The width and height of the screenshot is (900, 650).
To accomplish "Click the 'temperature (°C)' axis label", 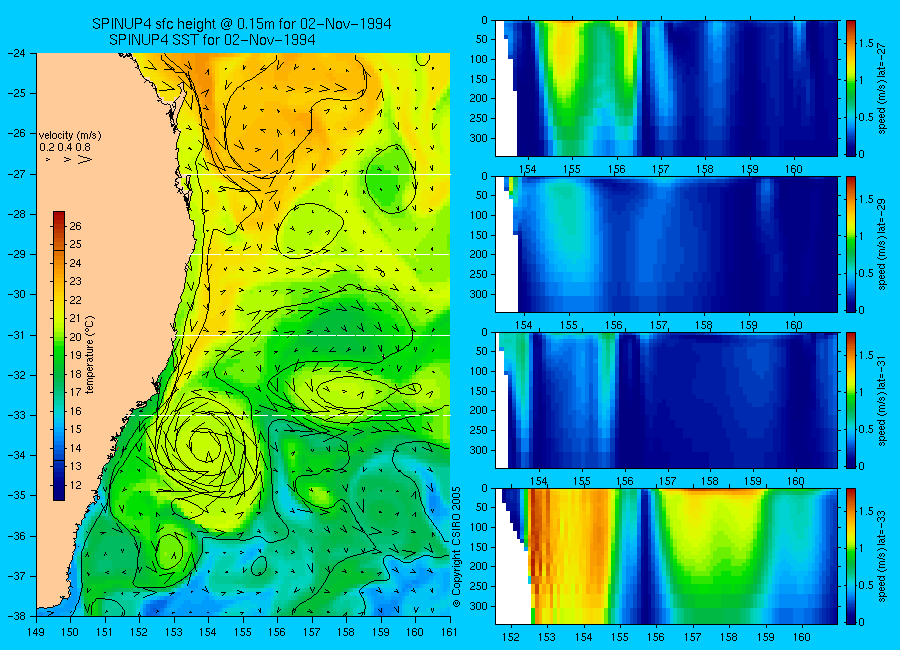I will pyautogui.click(x=90, y=355).
